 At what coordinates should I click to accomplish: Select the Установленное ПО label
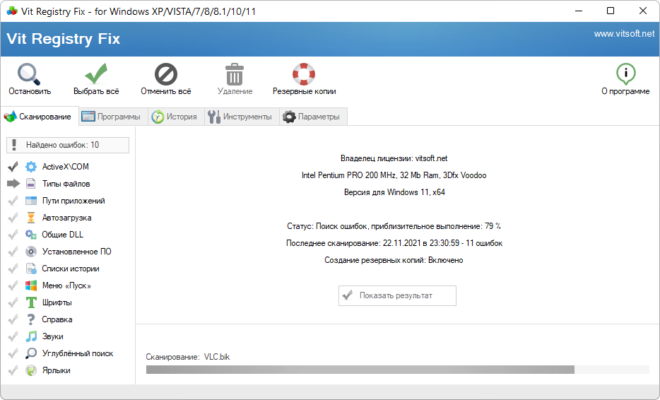click(x=77, y=251)
